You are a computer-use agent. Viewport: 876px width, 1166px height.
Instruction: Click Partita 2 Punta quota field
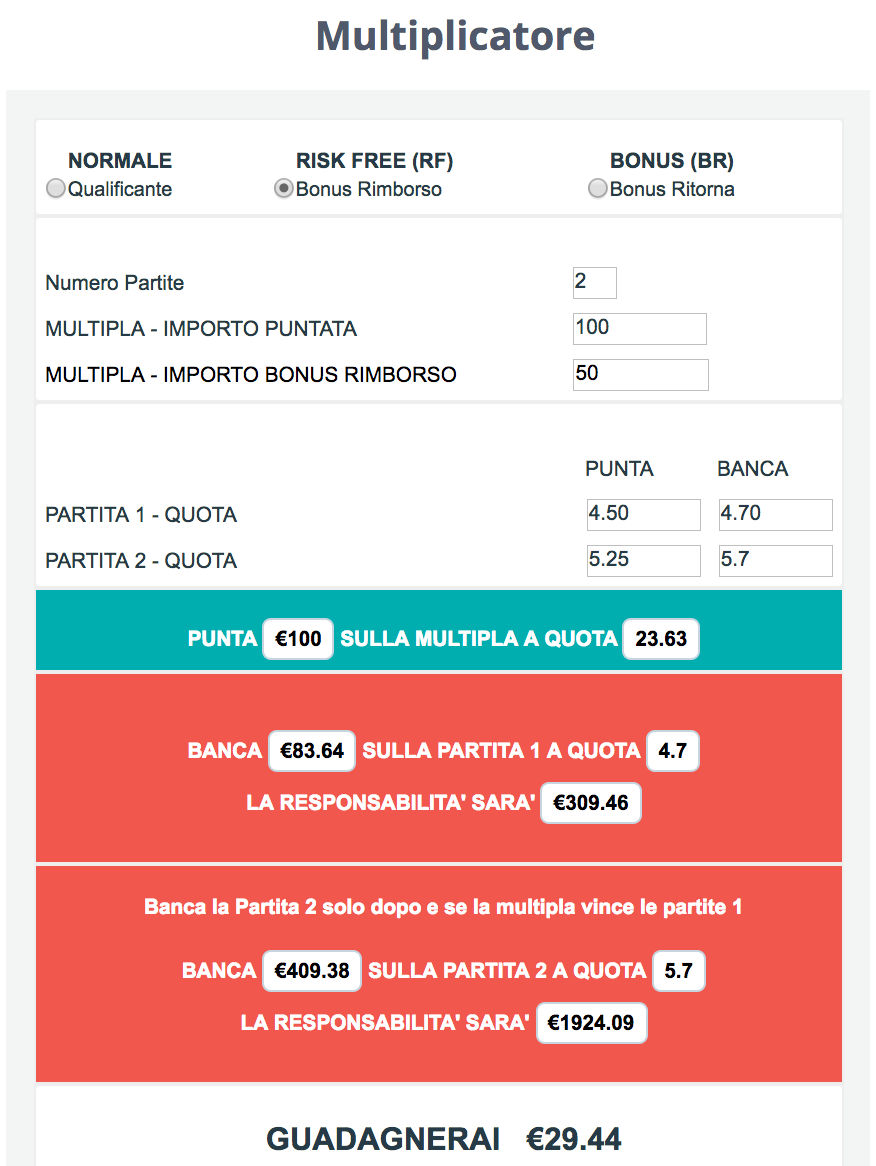coord(643,561)
